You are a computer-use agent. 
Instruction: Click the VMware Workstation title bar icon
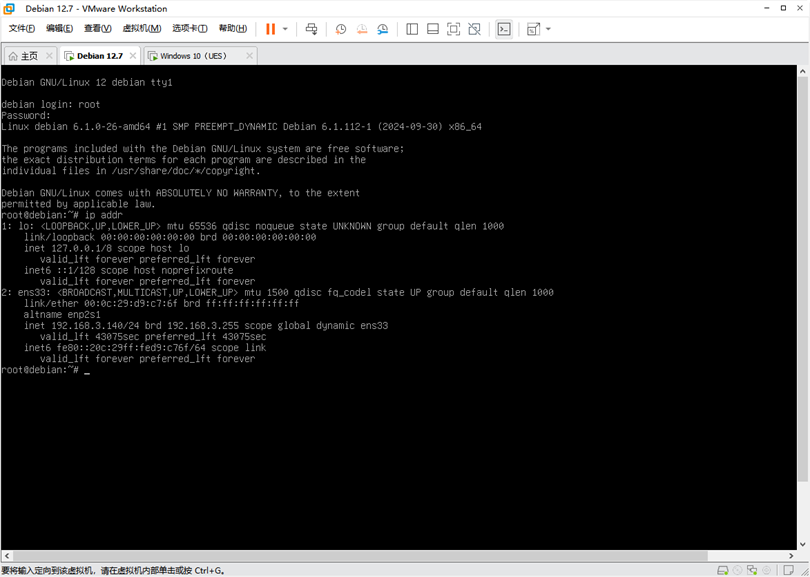[x=9, y=8]
